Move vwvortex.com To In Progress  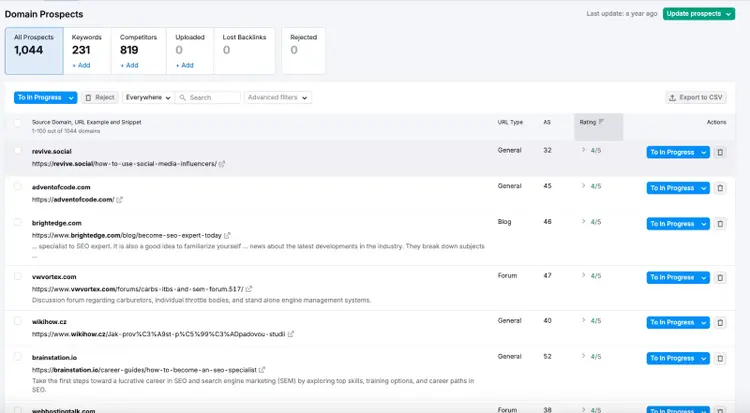[x=672, y=278]
